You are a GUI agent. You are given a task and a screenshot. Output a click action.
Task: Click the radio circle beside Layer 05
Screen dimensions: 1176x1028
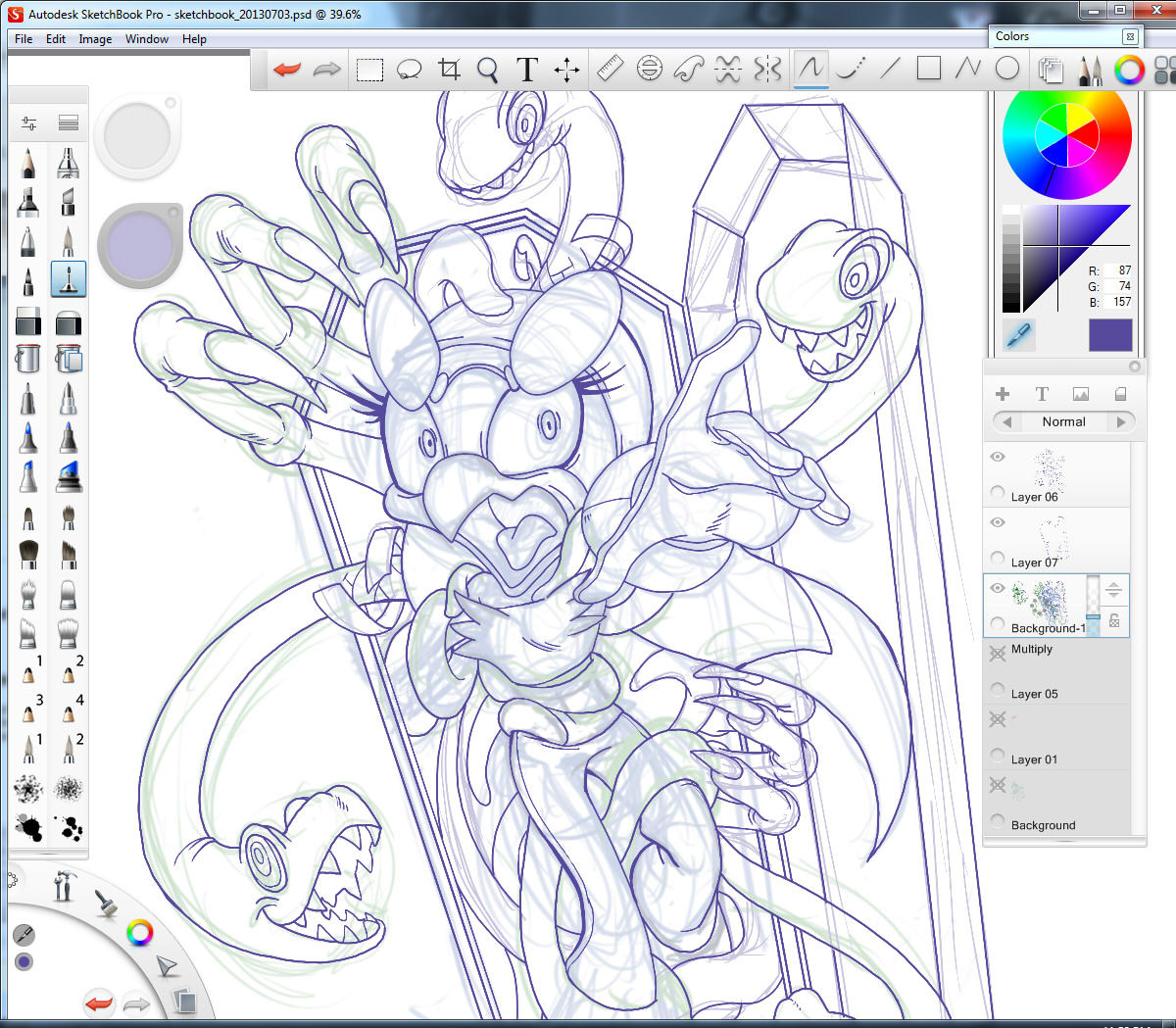click(x=998, y=689)
